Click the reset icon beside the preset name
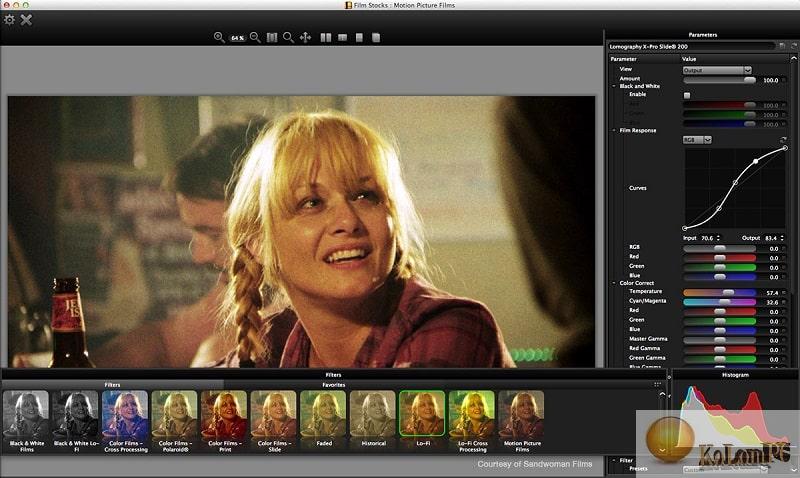This screenshot has height=478, width=800. point(794,46)
